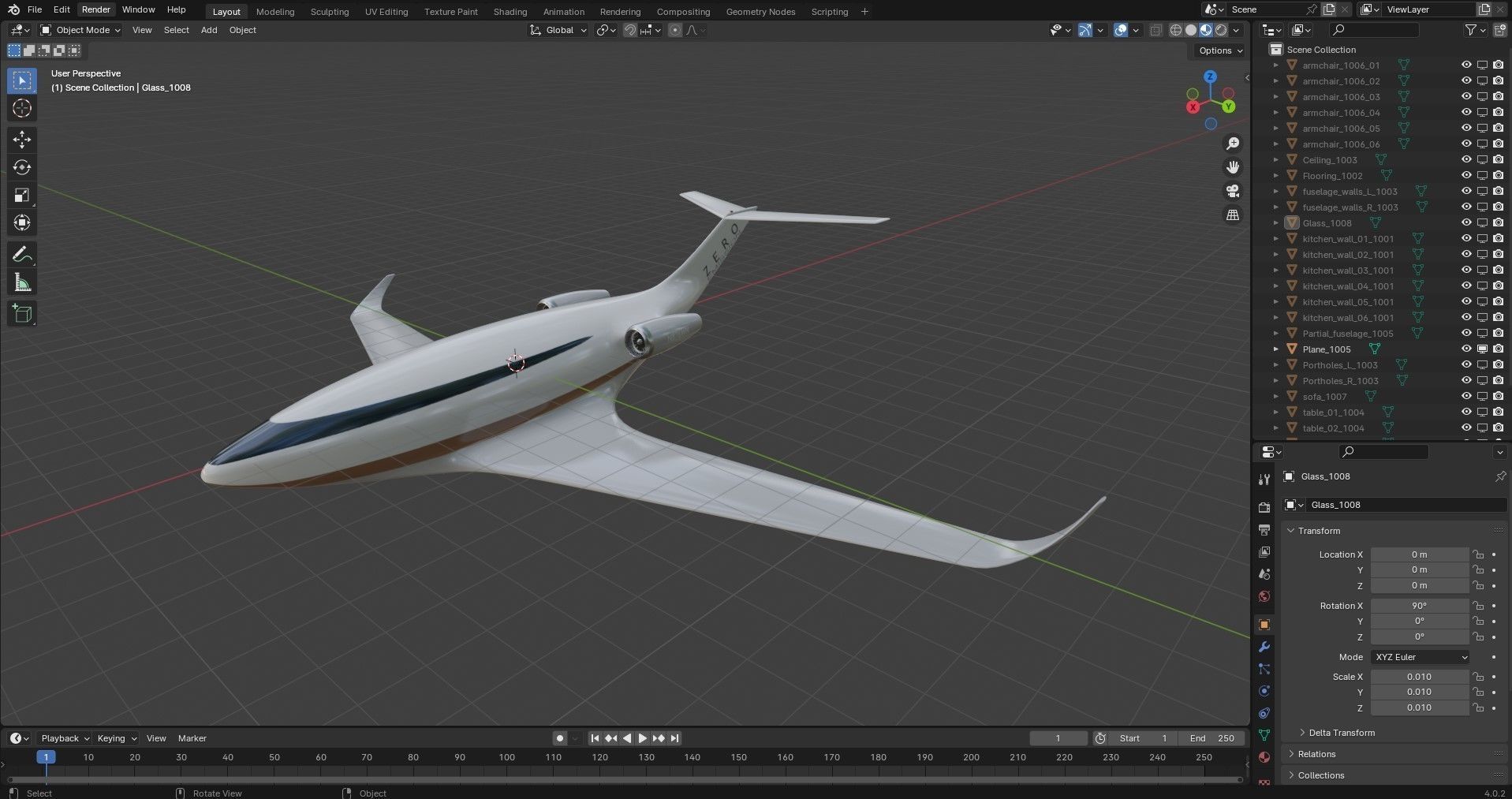Disable Ceiling_1003 in renders
The height and width of the screenshot is (799, 1512).
coord(1498,160)
